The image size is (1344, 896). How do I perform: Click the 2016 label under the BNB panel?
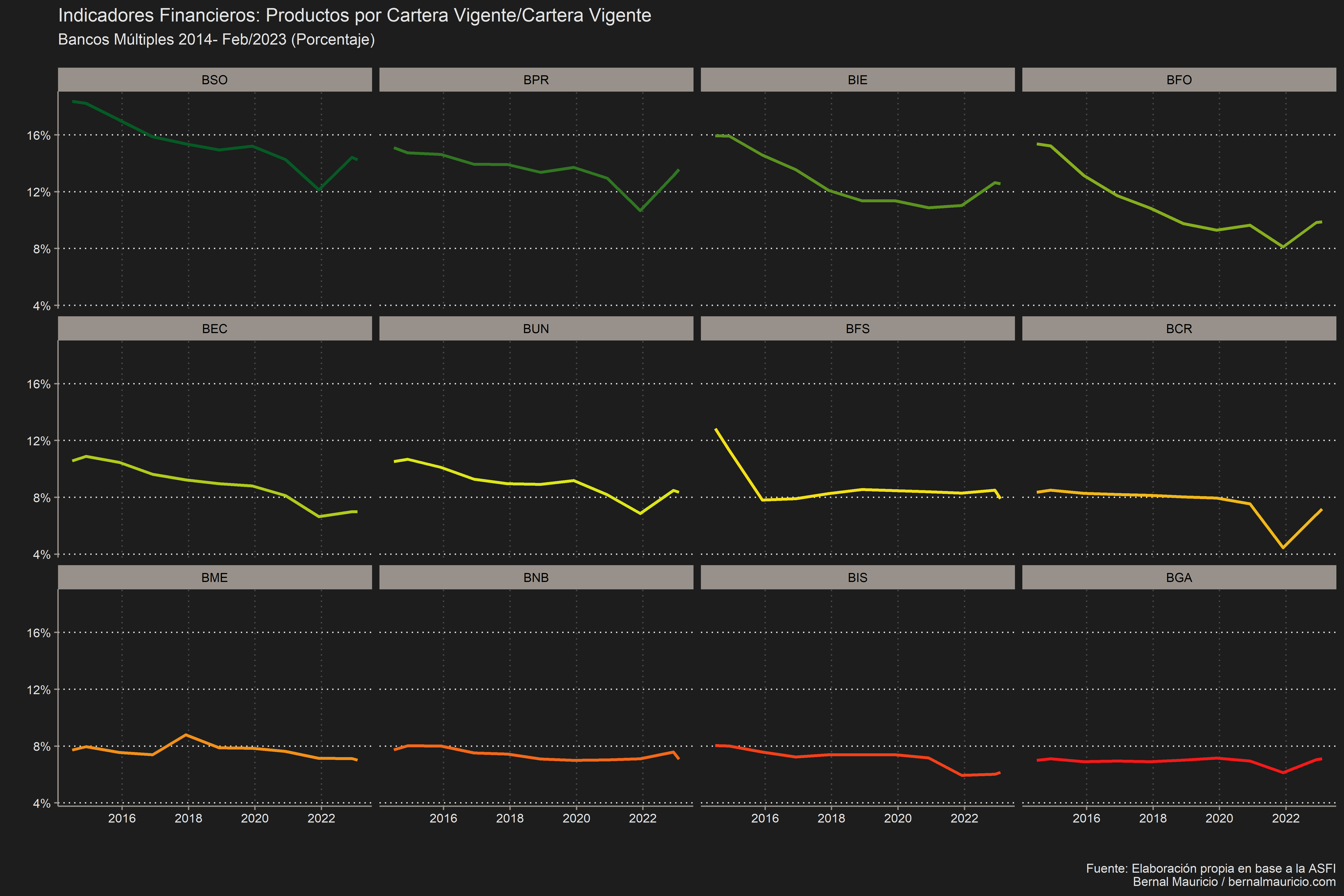tap(444, 818)
